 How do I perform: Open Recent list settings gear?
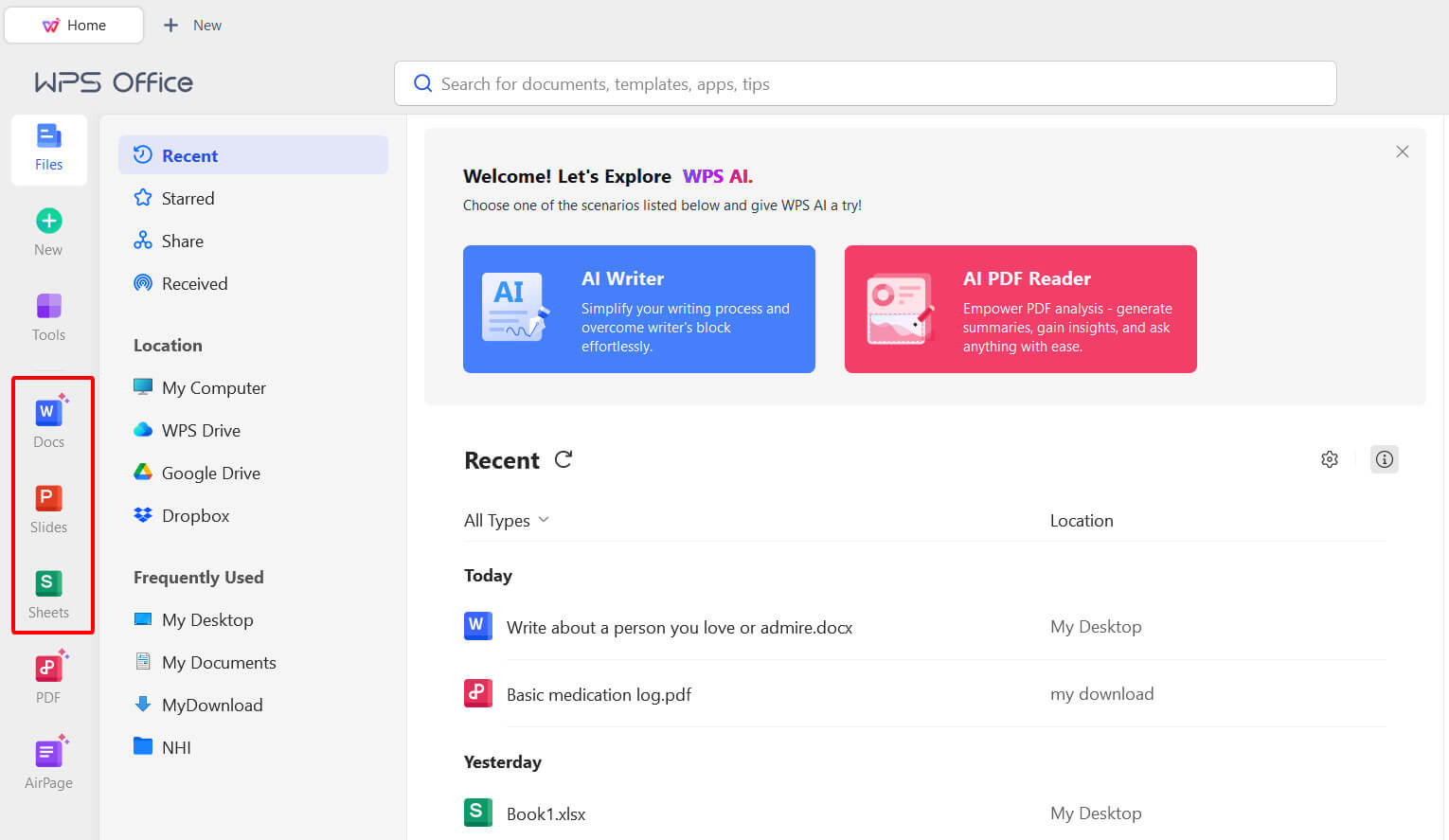(x=1330, y=459)
